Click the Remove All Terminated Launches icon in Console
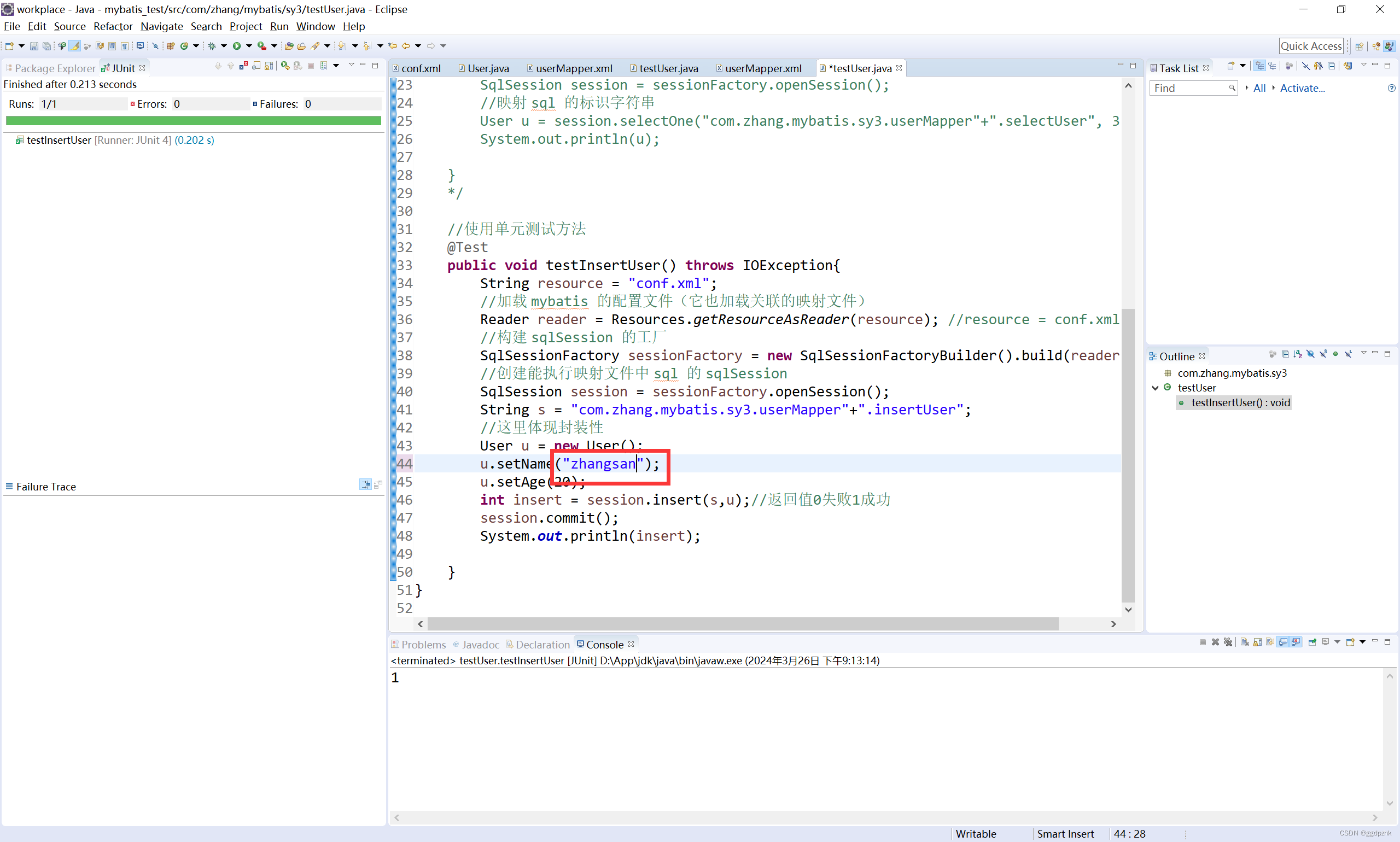 pos(1228,642)
